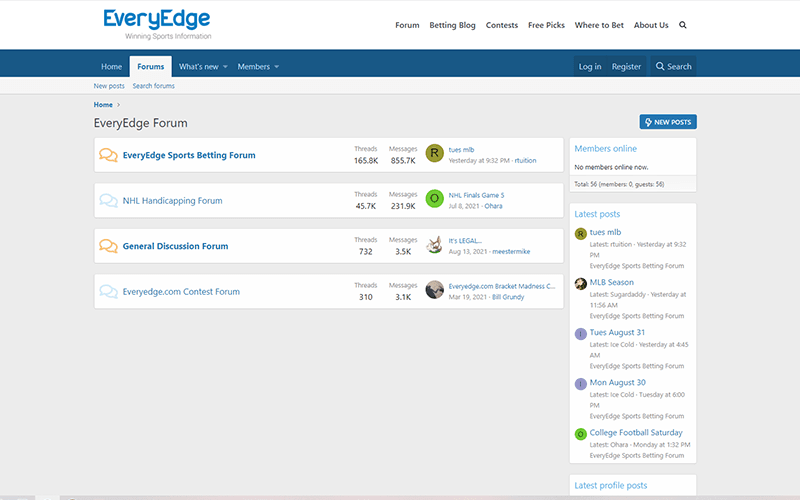Open the R avatar beside tues mlb forum row
Image resolution: width=800 pixels, height=500 pixels.
click(435, 153)
